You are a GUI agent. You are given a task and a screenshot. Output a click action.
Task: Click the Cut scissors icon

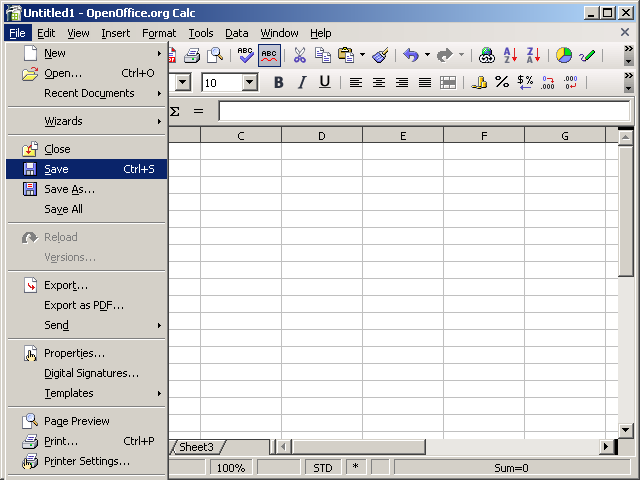(300, 55)
